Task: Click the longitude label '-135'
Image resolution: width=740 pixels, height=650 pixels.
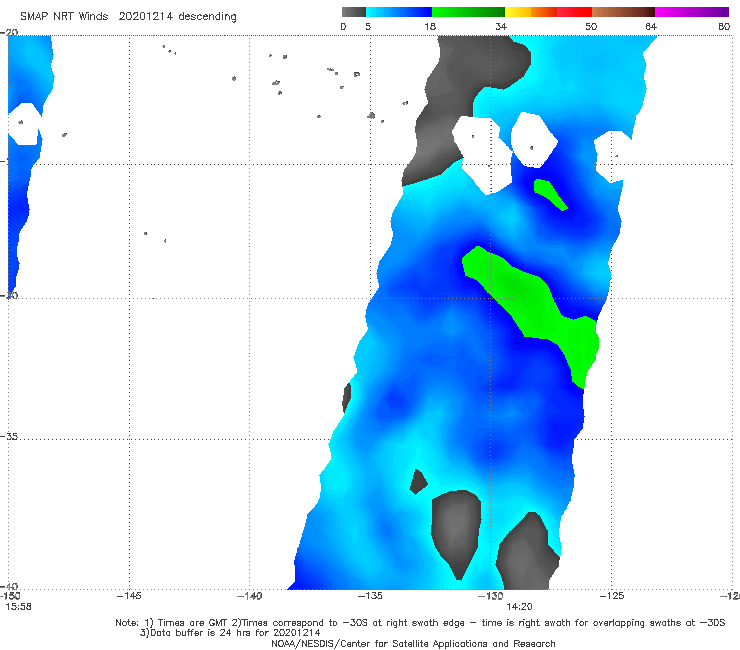Action: (x=370, y=596)
